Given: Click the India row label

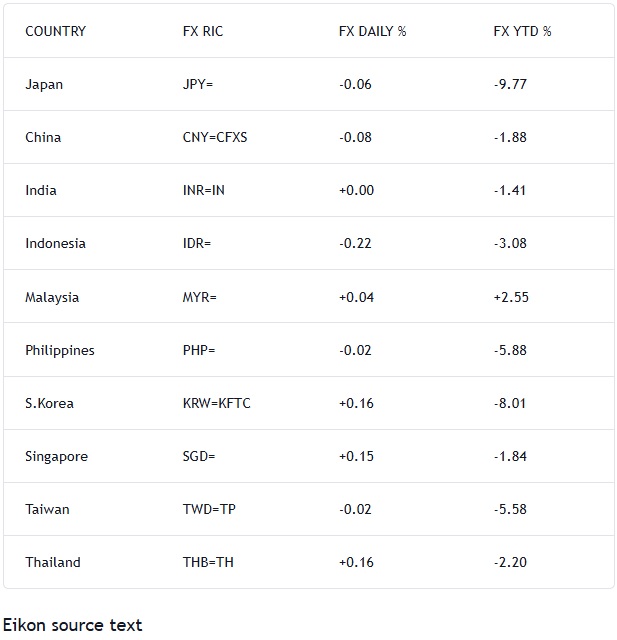Looking at the screenshot, I should 41,190.
